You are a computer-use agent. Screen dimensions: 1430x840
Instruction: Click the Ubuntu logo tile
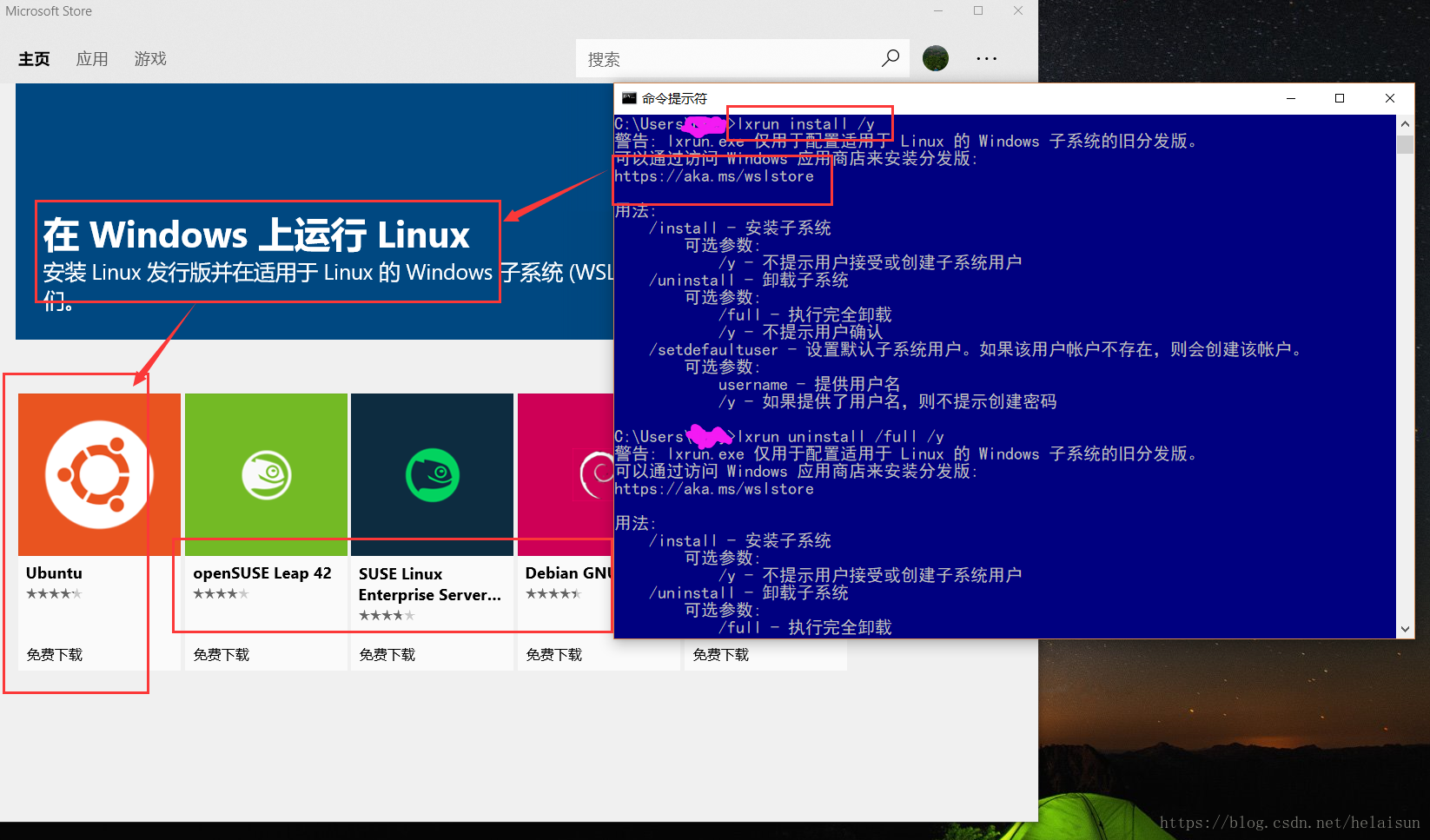click(x=99, y=474)
